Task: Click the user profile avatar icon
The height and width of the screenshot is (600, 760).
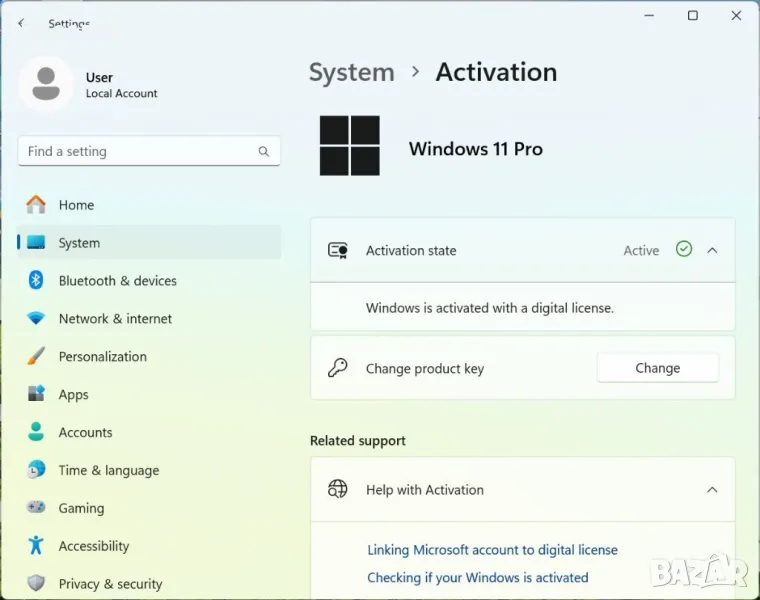Action: click(45, 84)
